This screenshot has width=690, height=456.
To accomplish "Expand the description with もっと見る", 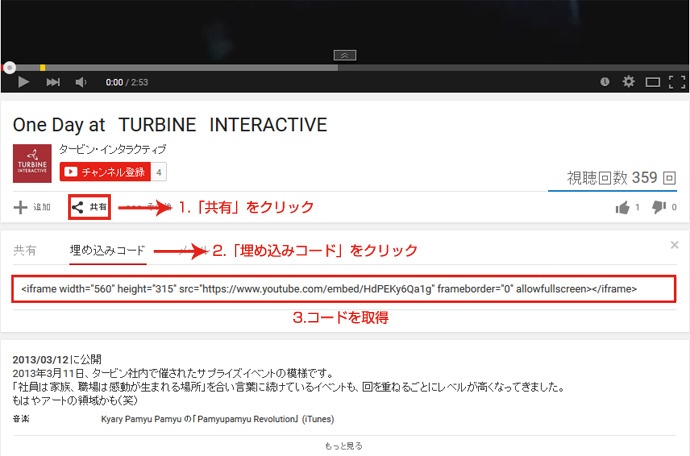I will point(344,446).
